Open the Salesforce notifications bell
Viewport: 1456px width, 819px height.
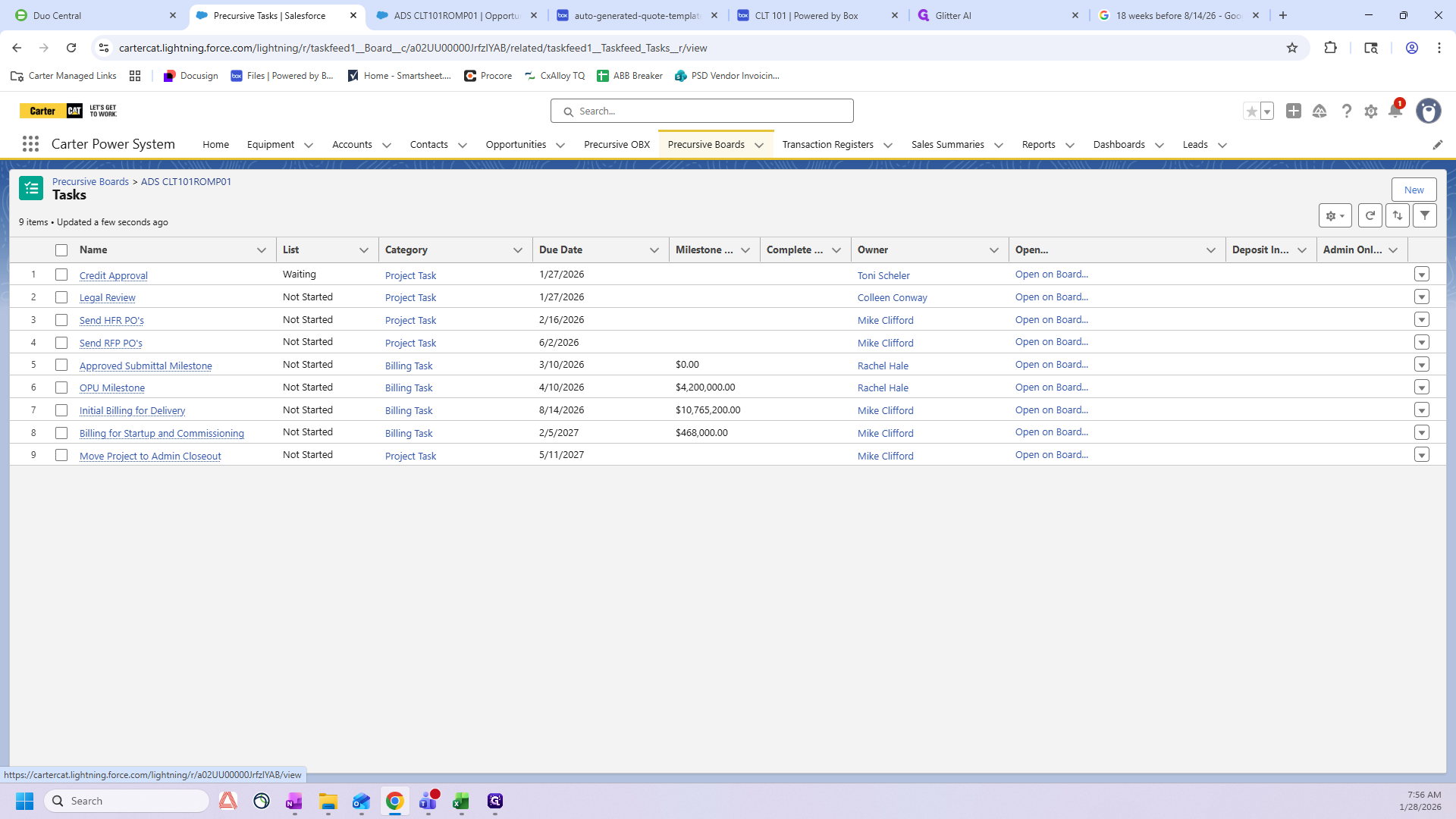[x=1395, y=111]
